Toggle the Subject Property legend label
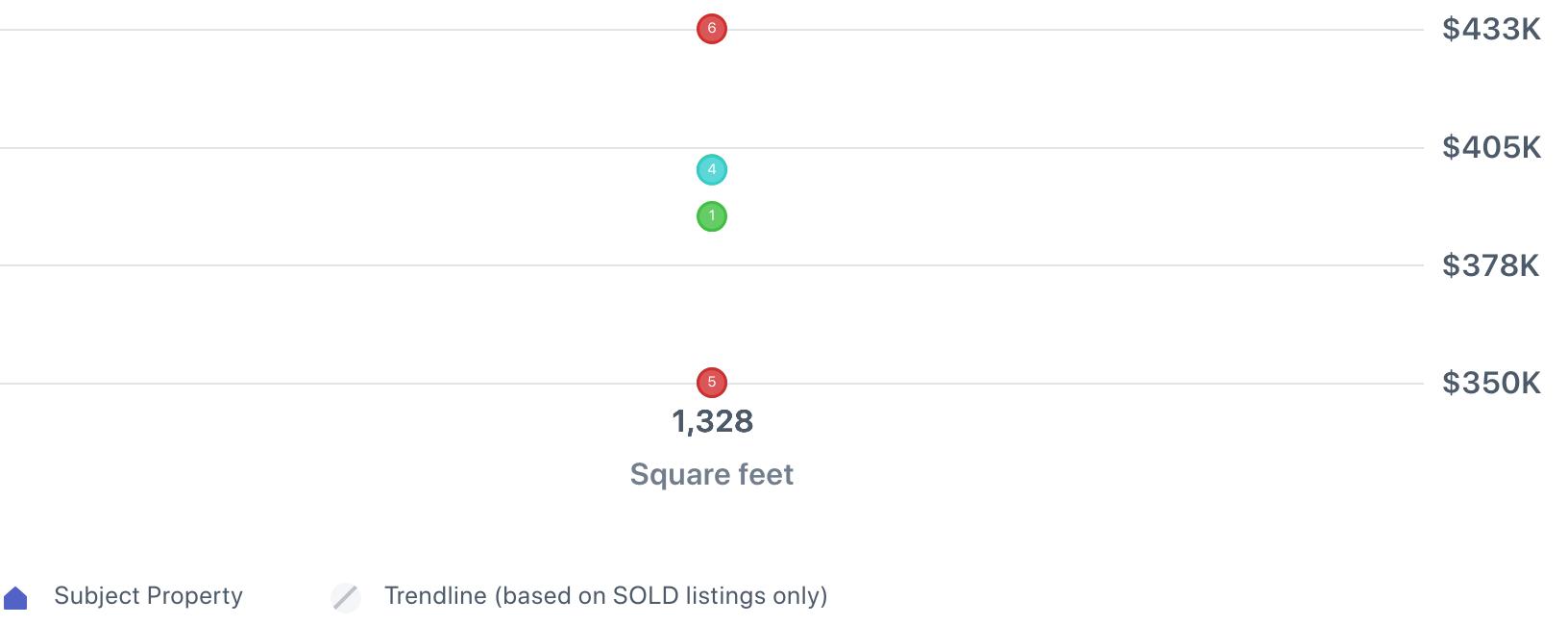Viewport: 1568px width, 625px height. [x=148, y=596]
